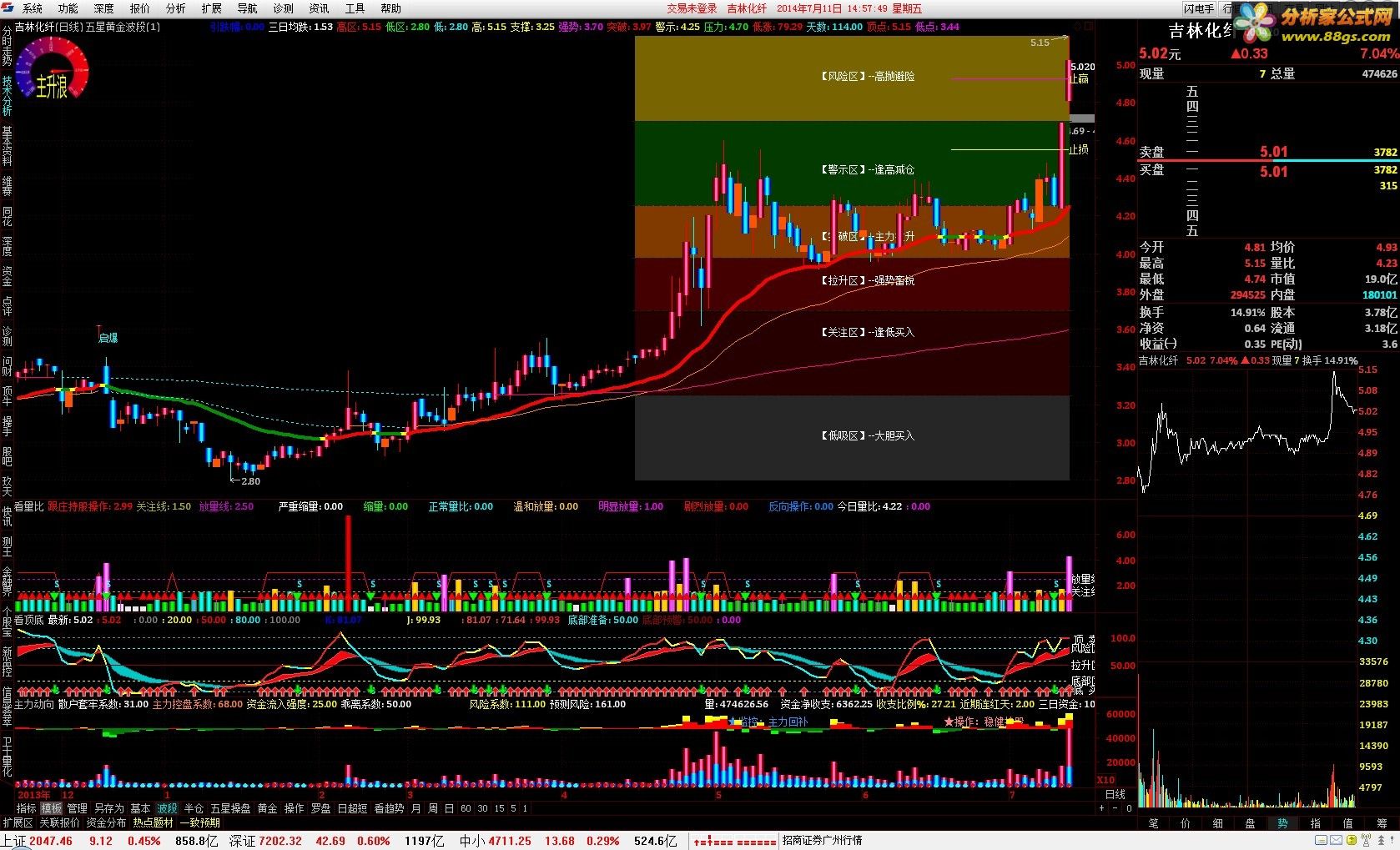Select 笔 tab in right panel
Image resolution: width=1400 pixels, height=850 pixels.
1153,822
